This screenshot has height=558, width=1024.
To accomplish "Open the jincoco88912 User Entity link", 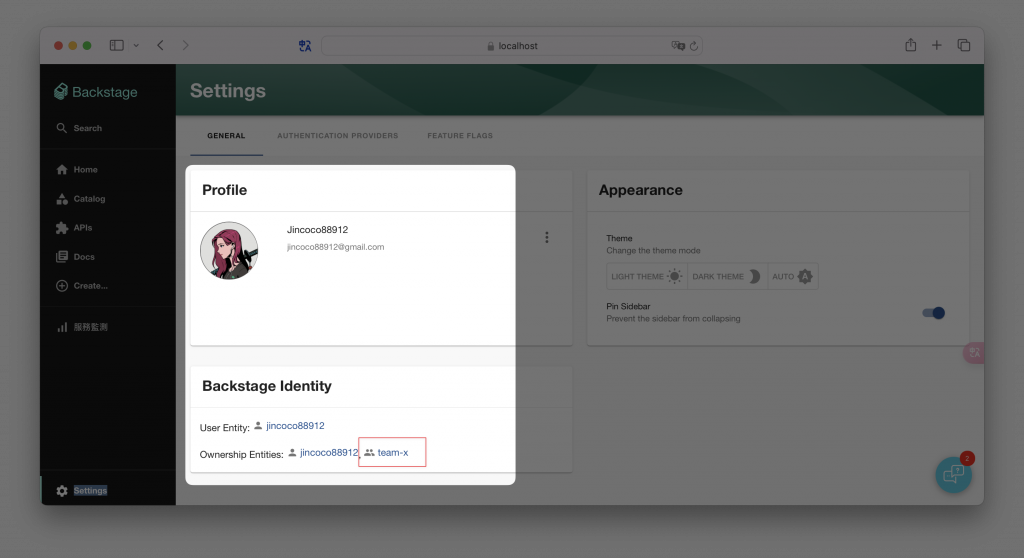I will click(x=295, y=425).
